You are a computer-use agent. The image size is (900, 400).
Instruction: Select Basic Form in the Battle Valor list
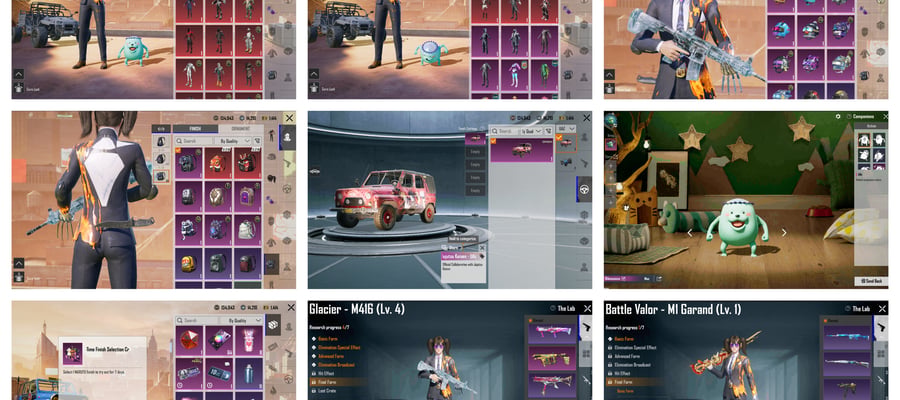pyautogui.click(x=623, y=339)
